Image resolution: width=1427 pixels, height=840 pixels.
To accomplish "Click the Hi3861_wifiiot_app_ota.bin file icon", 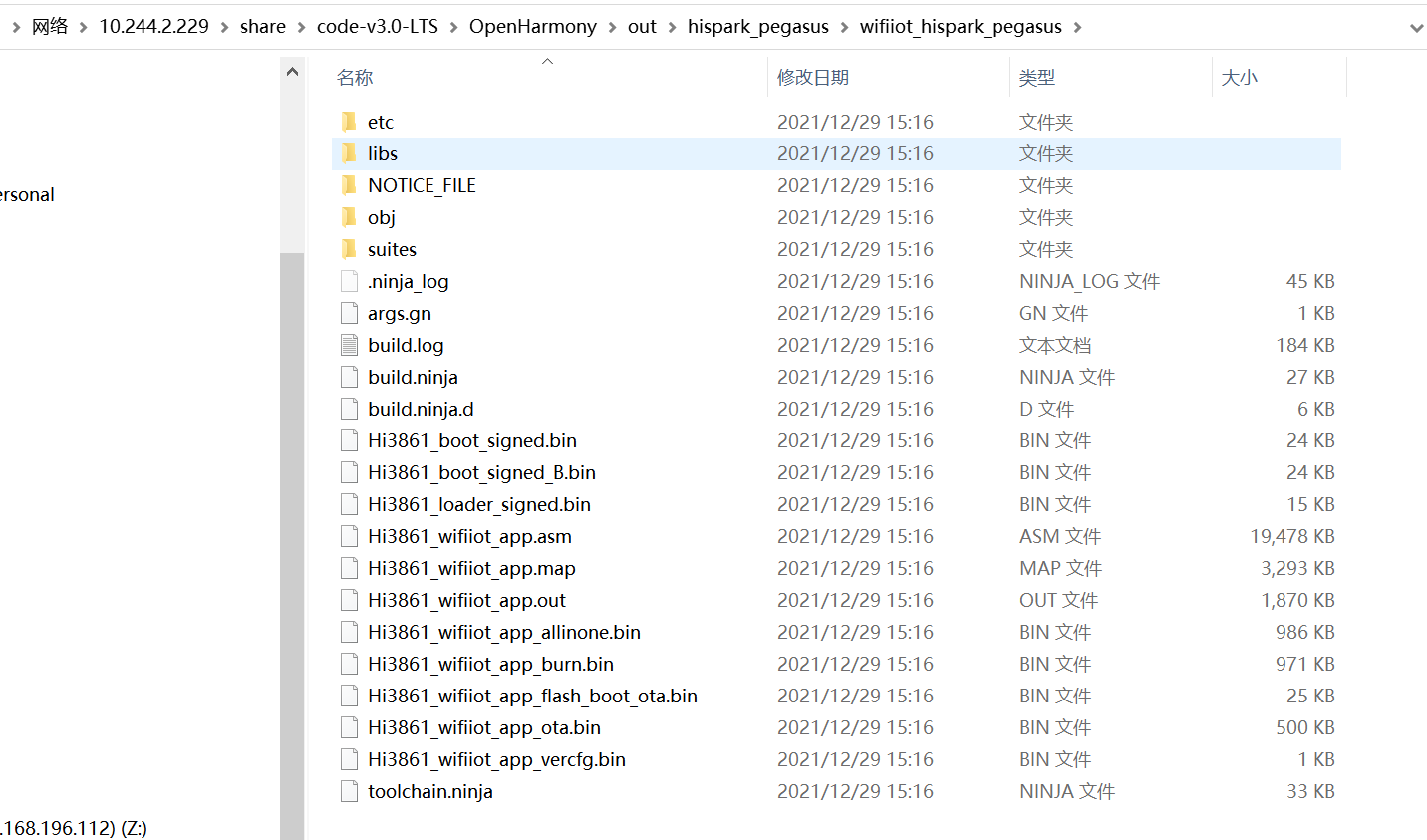I will click(x=349, y=727).
